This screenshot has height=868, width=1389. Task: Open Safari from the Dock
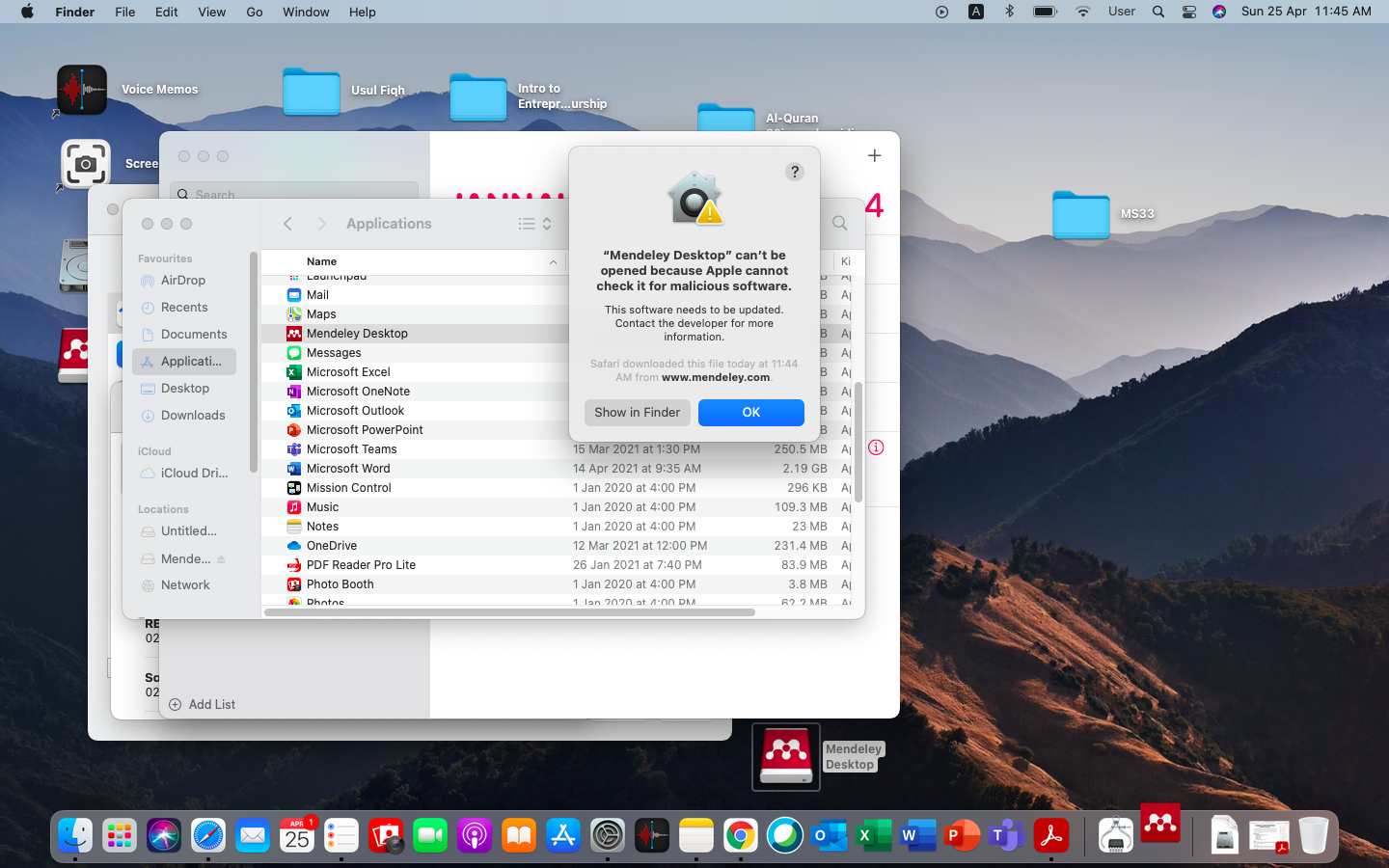coord(208,835)
